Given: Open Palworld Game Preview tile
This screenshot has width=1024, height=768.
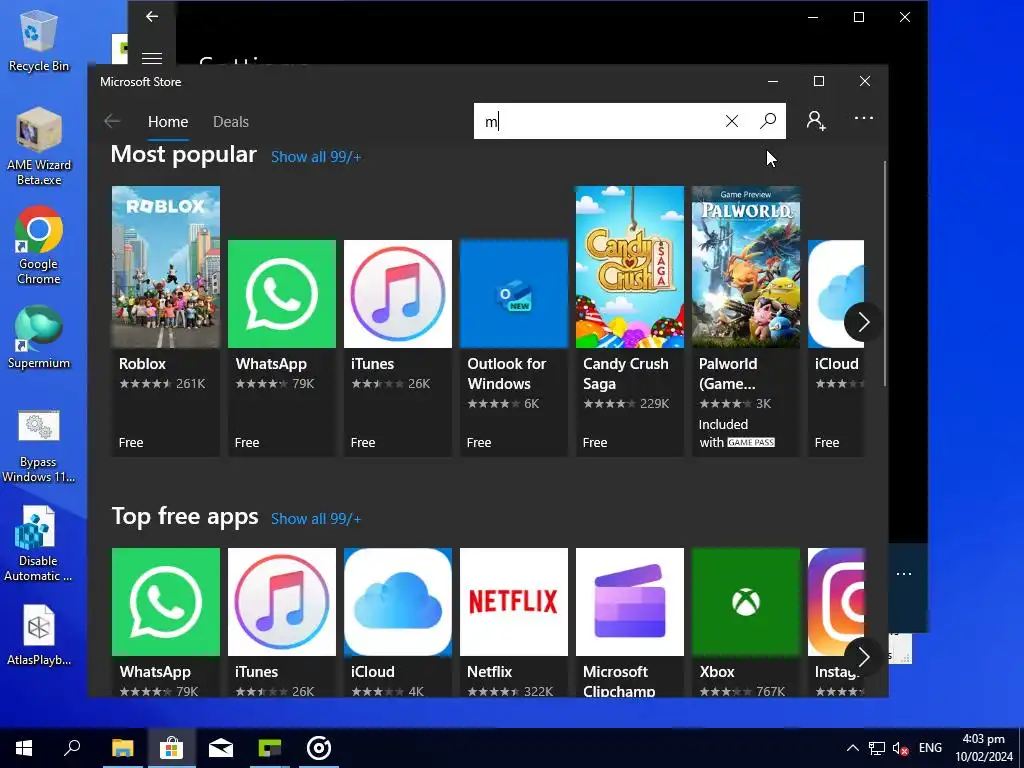Looking at the screenshot, I should [x=746, y=321].
